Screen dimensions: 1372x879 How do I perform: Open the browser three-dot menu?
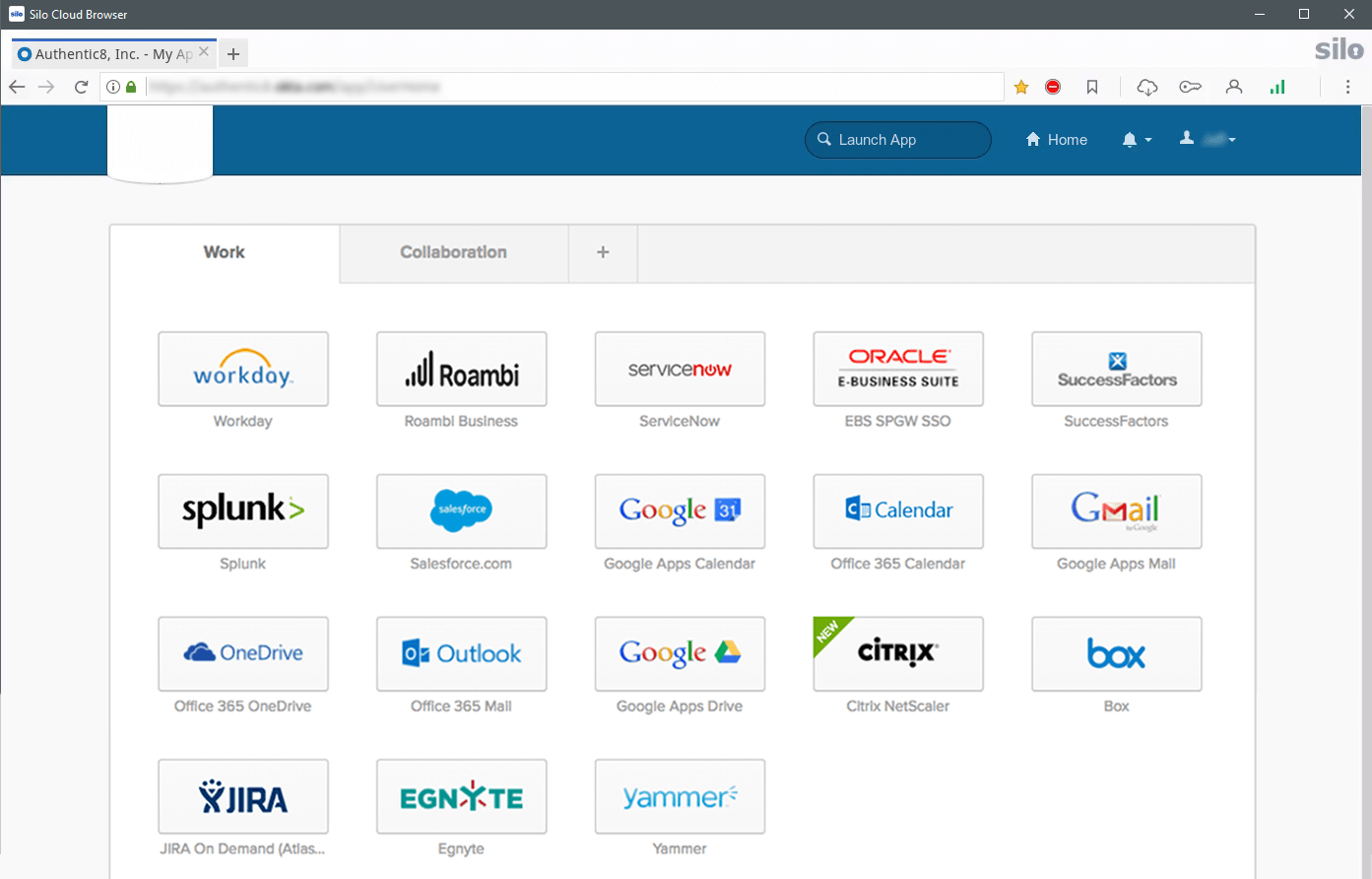click(1348, 87)
